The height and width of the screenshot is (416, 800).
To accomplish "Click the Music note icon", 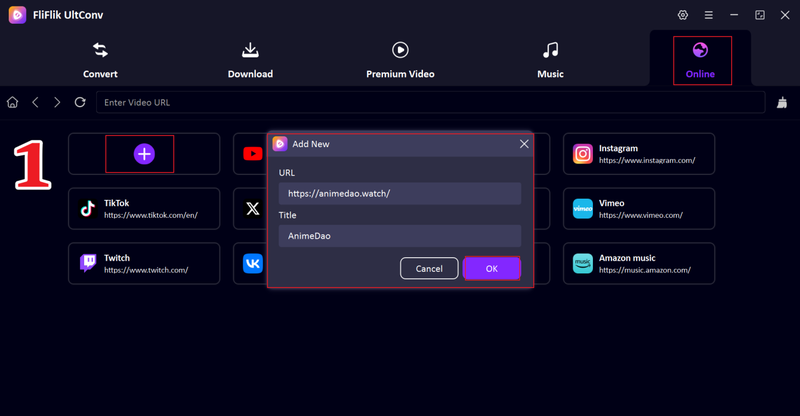I will 551,50.
